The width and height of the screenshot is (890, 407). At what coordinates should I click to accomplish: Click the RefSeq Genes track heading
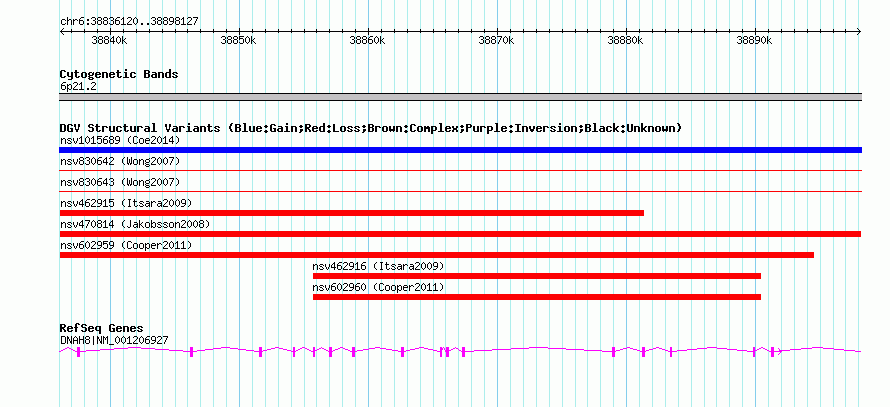[102, 328]
